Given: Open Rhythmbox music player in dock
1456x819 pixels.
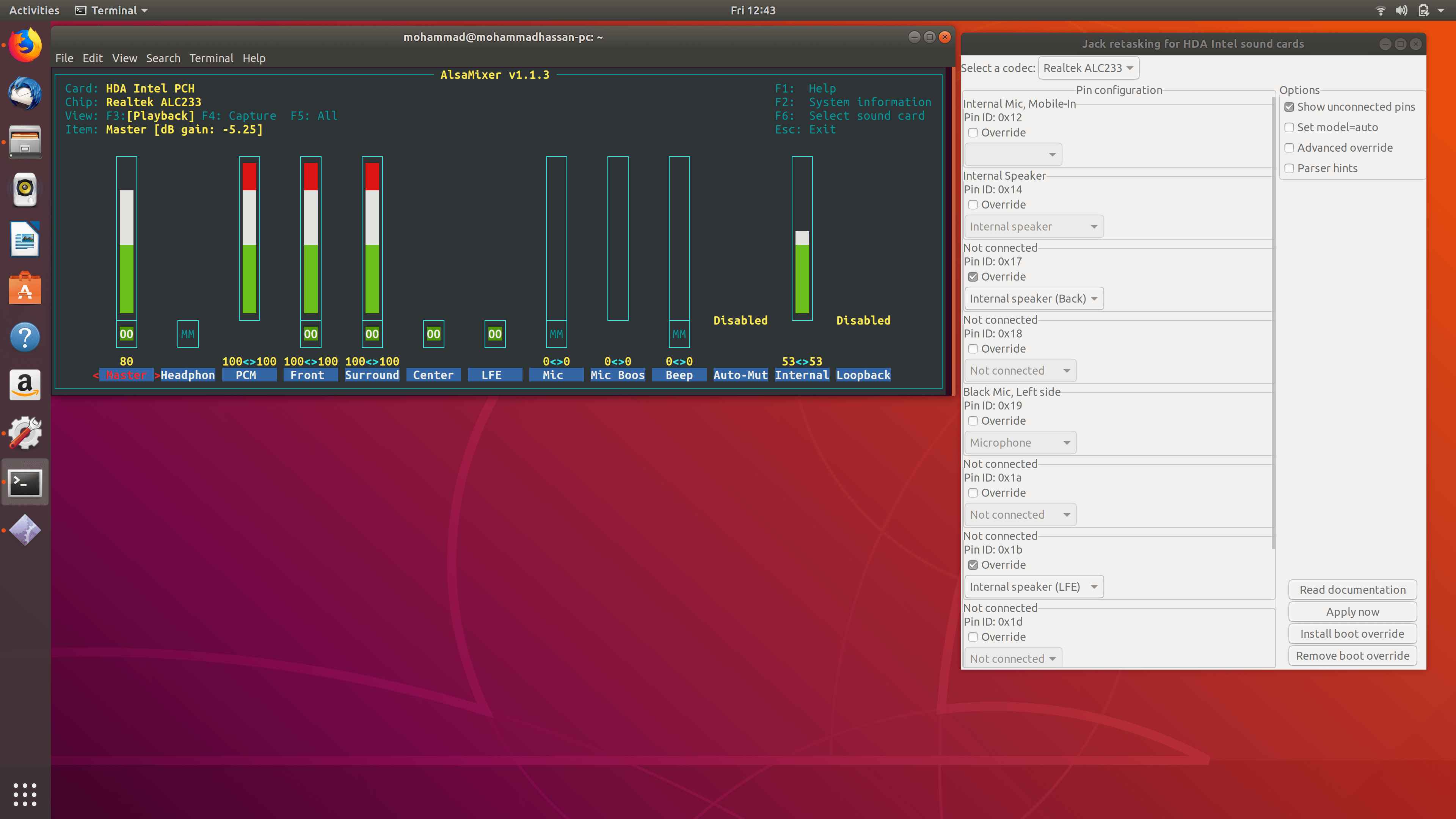Looking at the screenshot, I should 25,189.
